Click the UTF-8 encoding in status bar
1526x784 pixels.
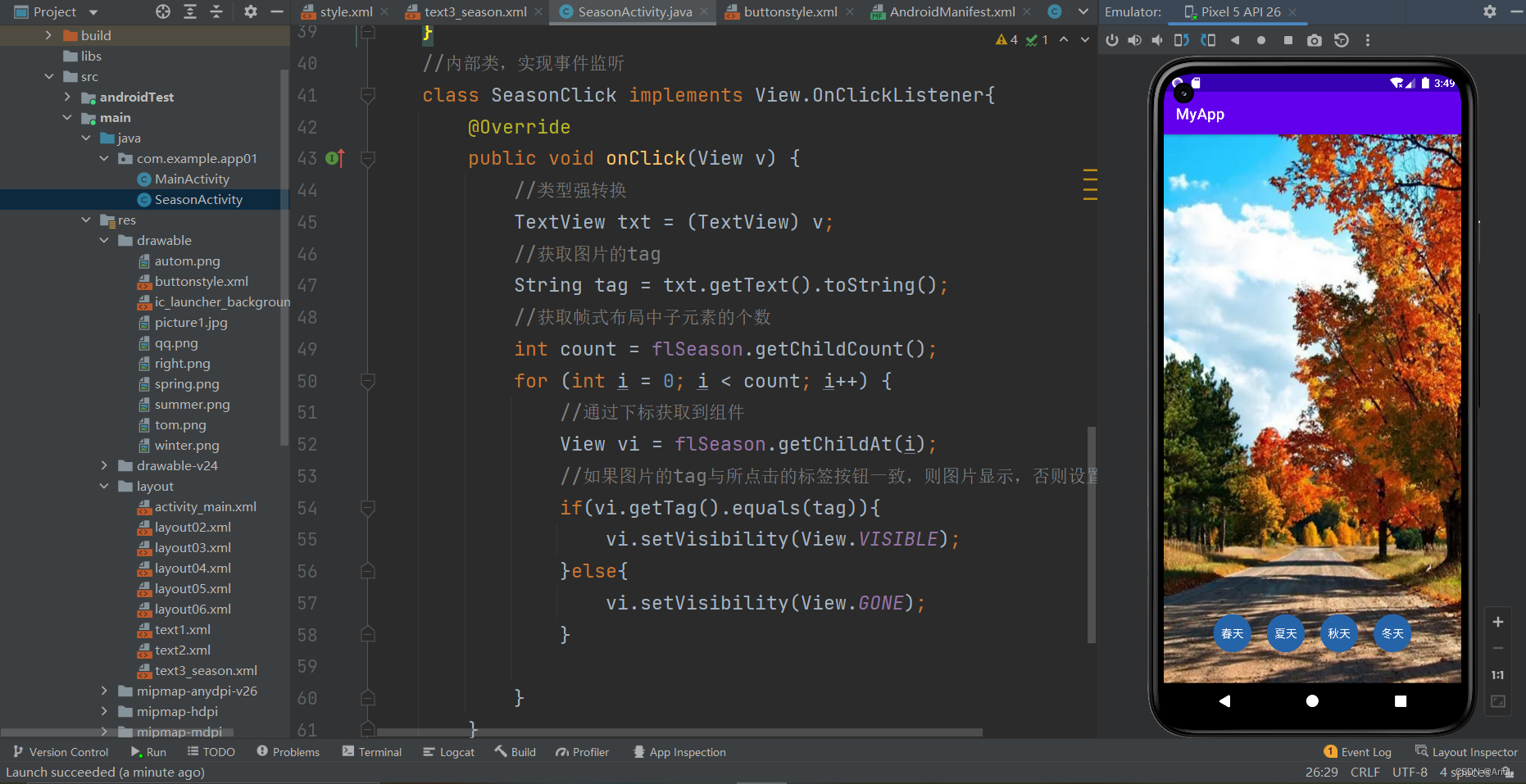click(x=1410, y=772)
